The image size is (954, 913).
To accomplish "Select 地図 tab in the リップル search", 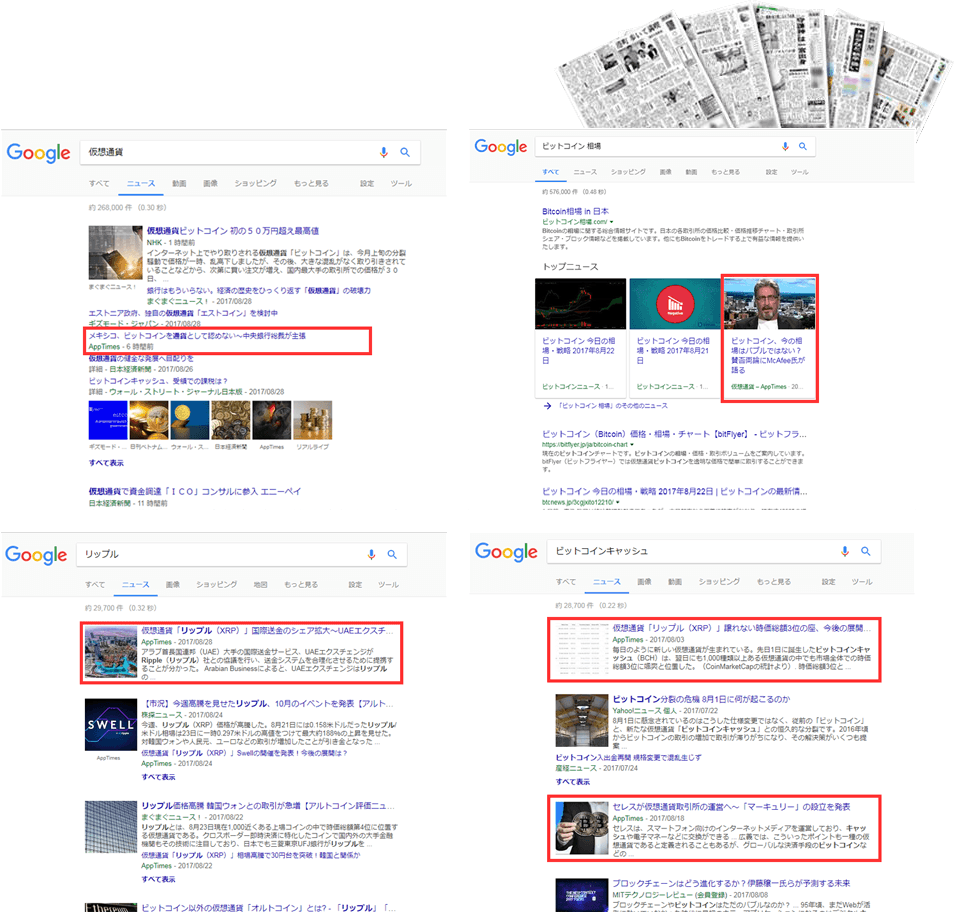I will tap(260, 585).
